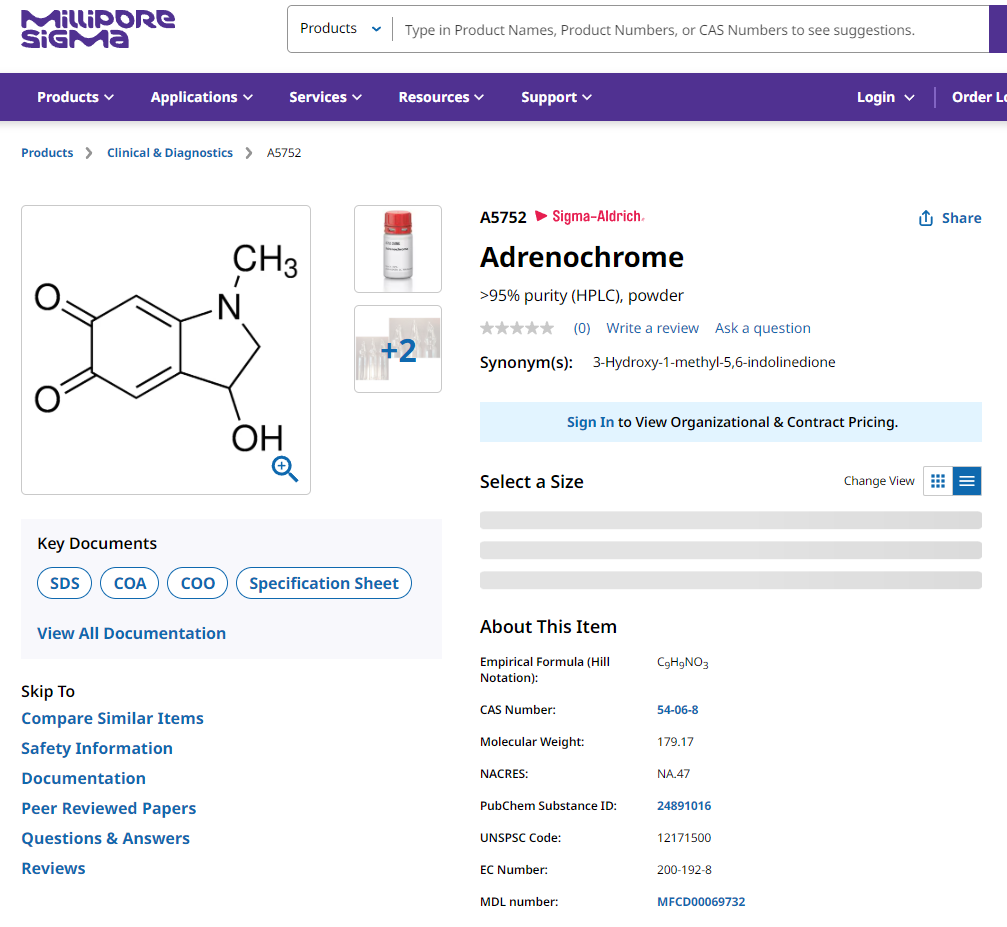Click the Adrenochrome product title
The height and width of the screenshot is (927, 1007).
coord(582,258)
